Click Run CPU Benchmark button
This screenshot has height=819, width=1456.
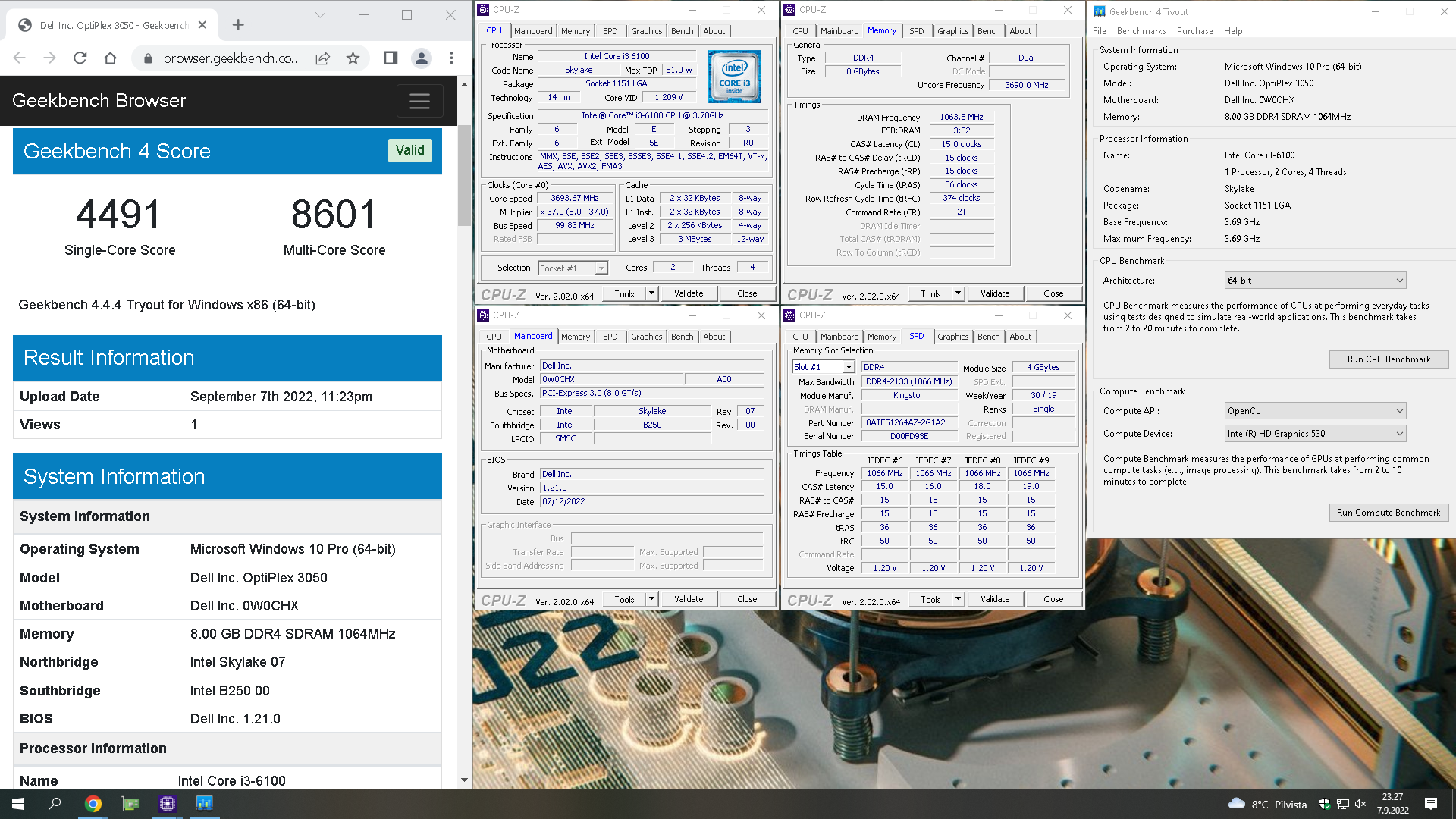pos(1389,359)
